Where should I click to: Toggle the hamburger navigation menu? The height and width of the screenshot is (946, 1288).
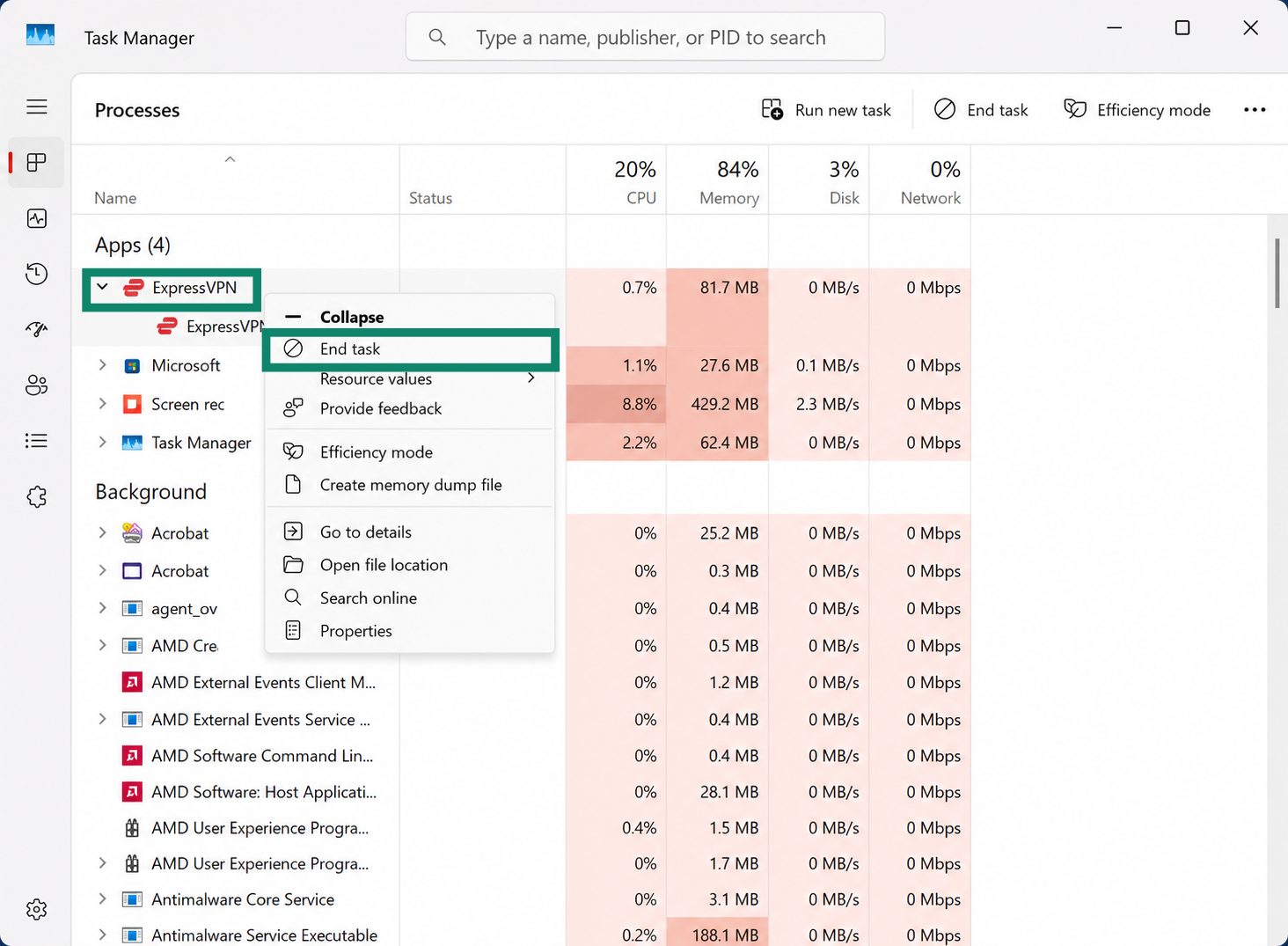click(x=37, y=107)
